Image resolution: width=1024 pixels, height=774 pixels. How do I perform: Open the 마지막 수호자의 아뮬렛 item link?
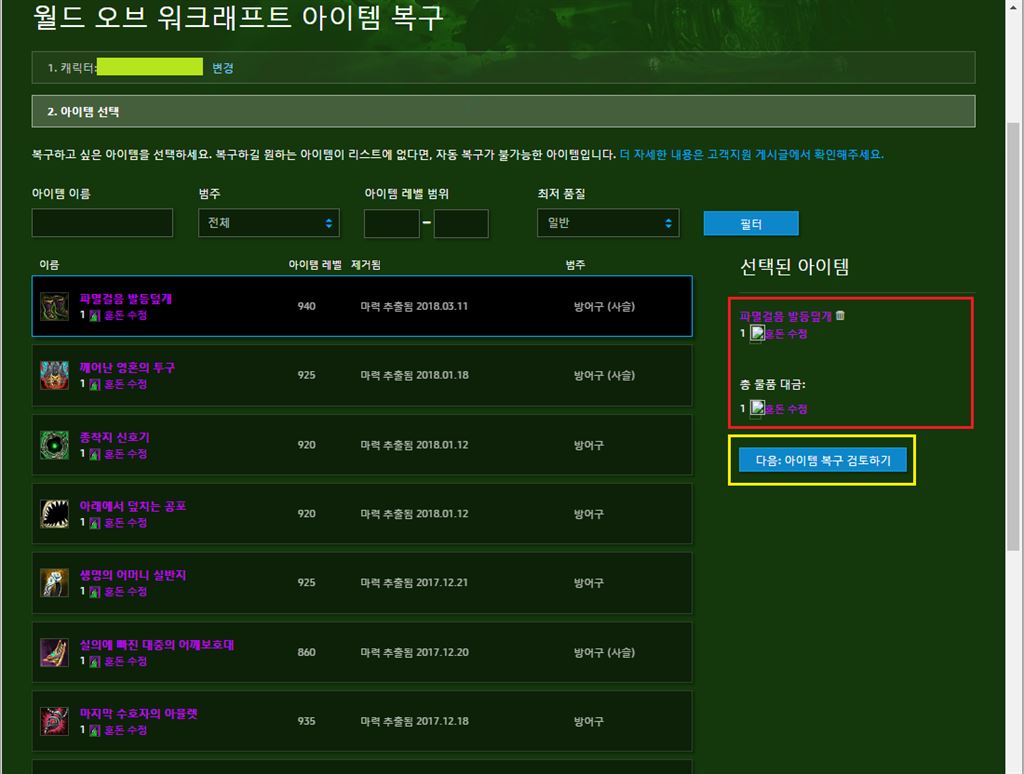(138, 713)
